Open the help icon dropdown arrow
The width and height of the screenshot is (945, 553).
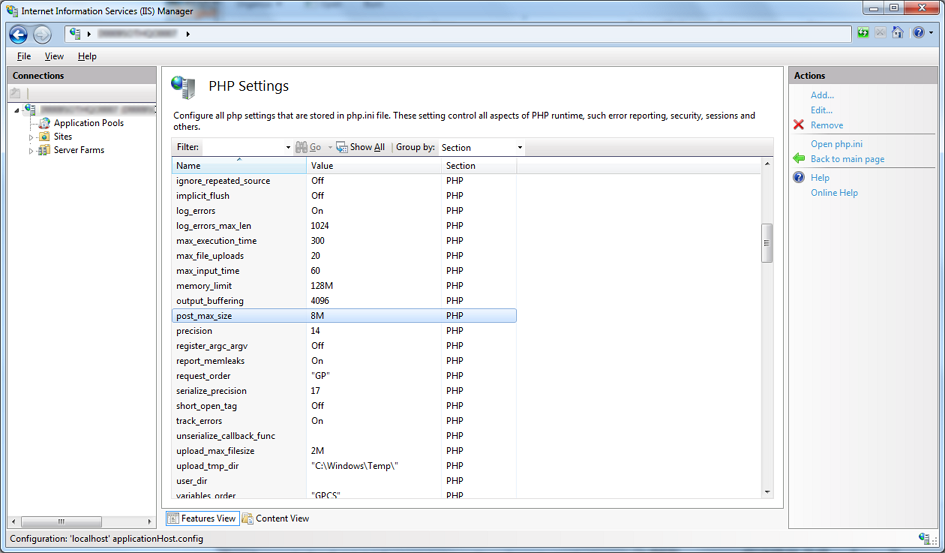pyautogui.click(x=931, y=33)
